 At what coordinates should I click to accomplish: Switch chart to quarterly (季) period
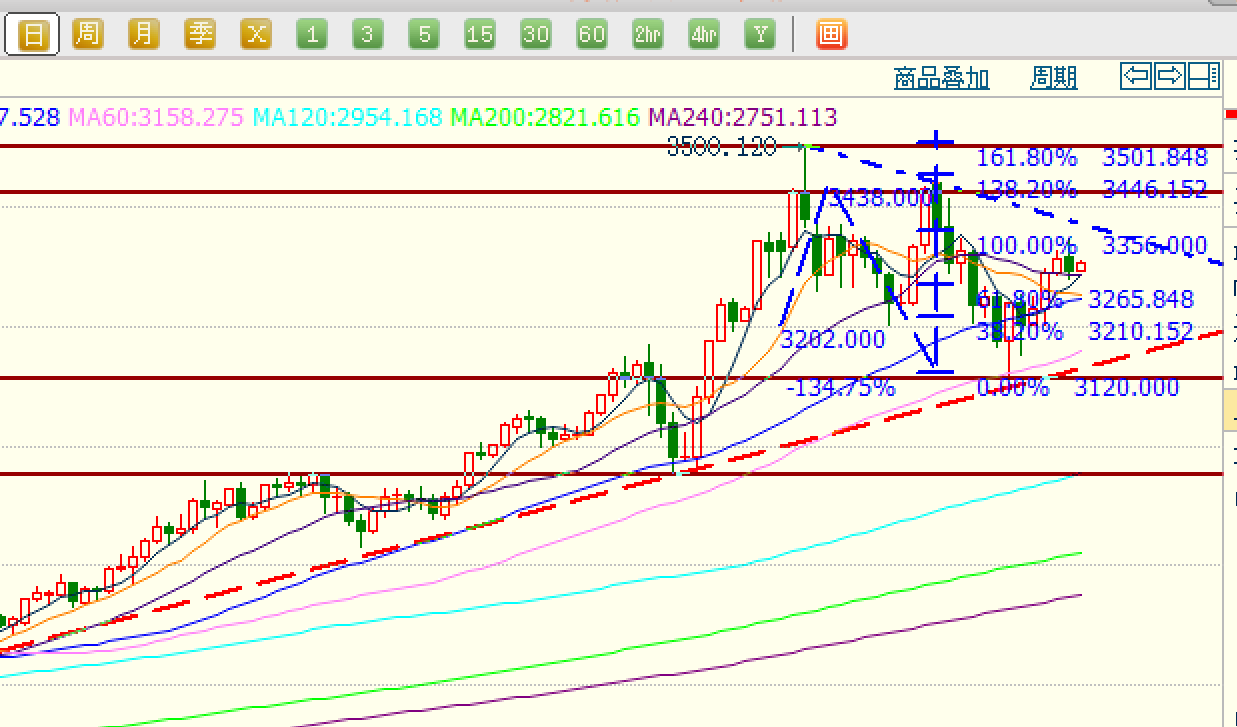(200, 35)
